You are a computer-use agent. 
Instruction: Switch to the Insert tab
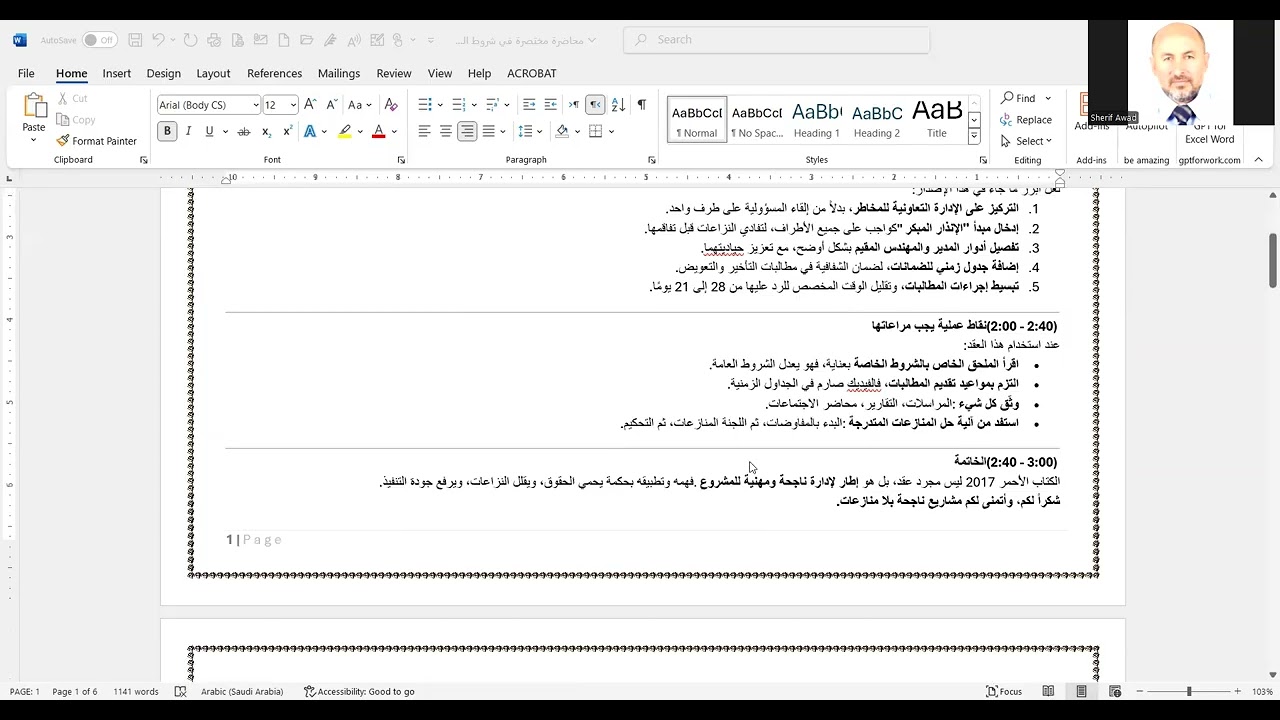(116, 73)
